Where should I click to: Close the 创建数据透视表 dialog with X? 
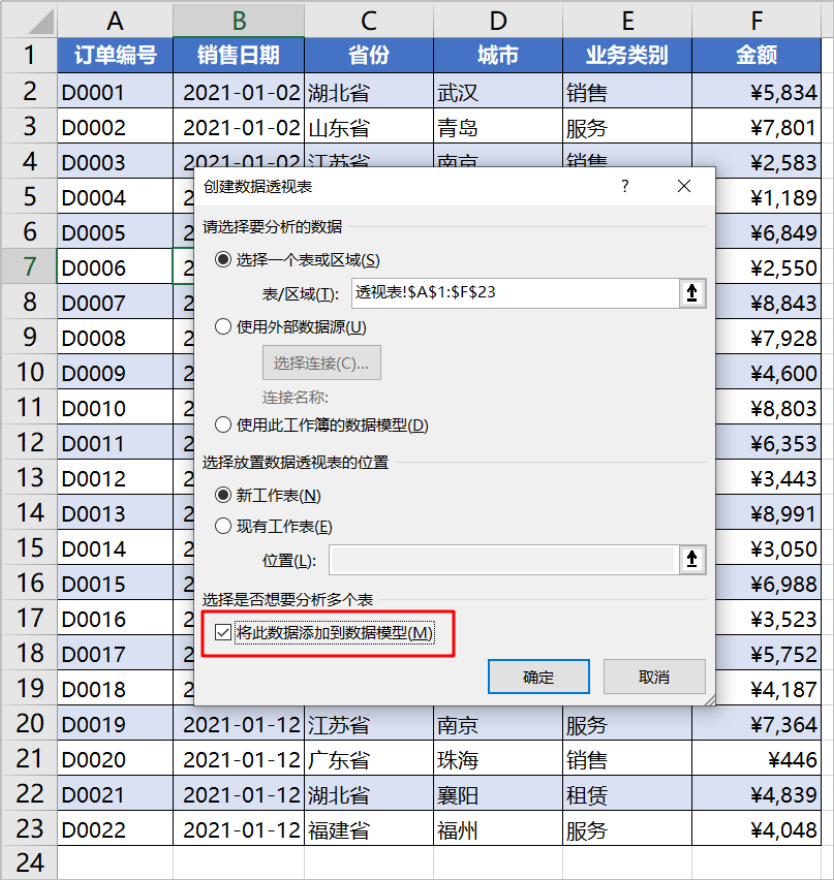(x=684, y=187)
